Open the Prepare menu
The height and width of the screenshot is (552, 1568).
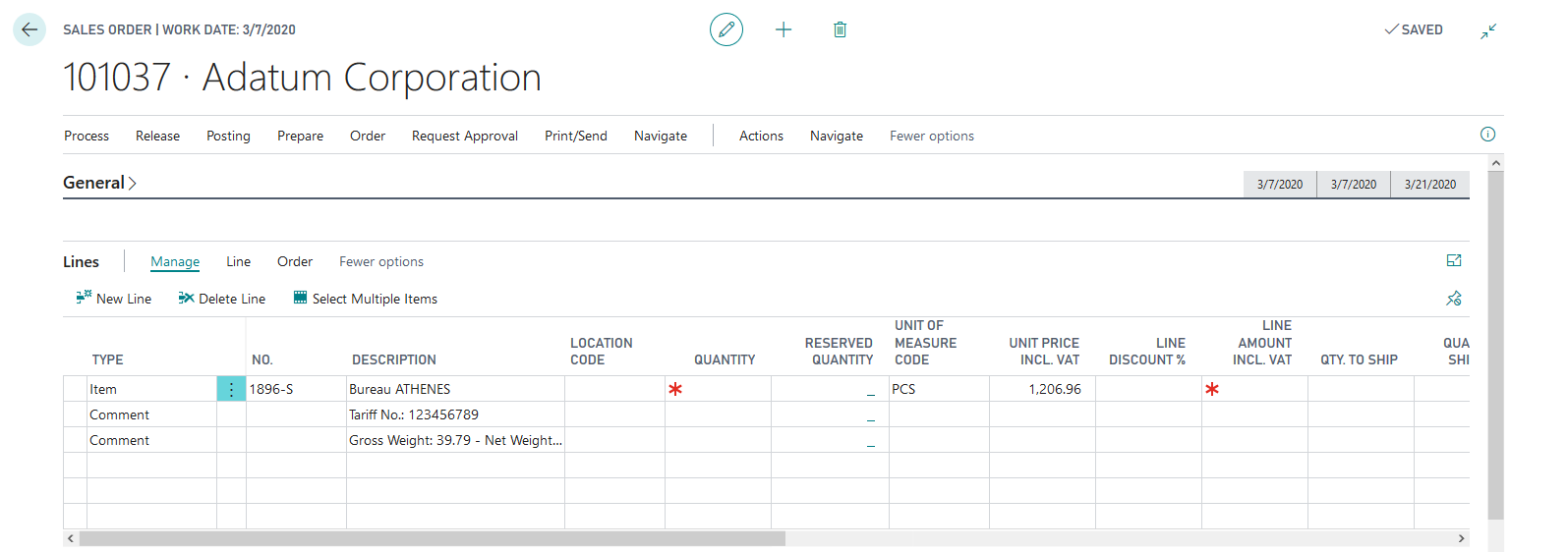pos(300,136)
